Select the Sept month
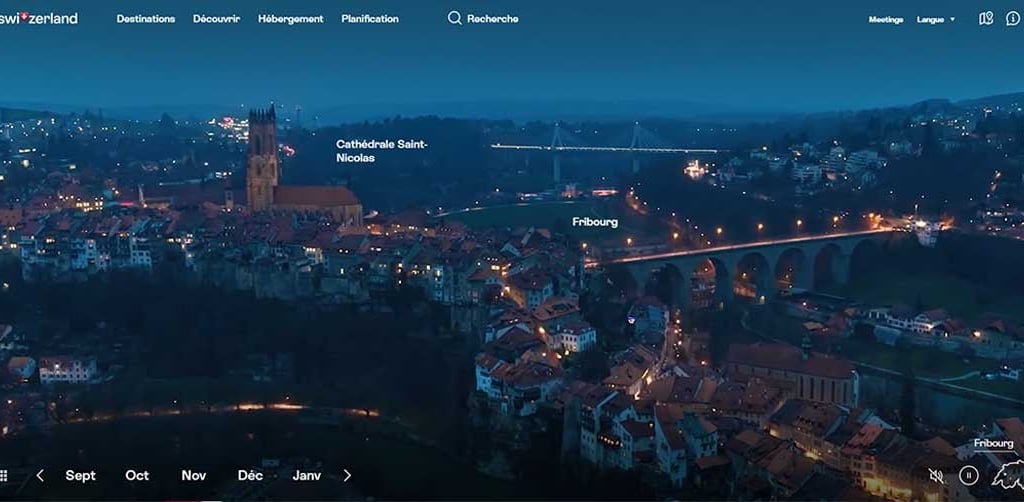This screenshot has height=502, width=1024. point(80,475)
